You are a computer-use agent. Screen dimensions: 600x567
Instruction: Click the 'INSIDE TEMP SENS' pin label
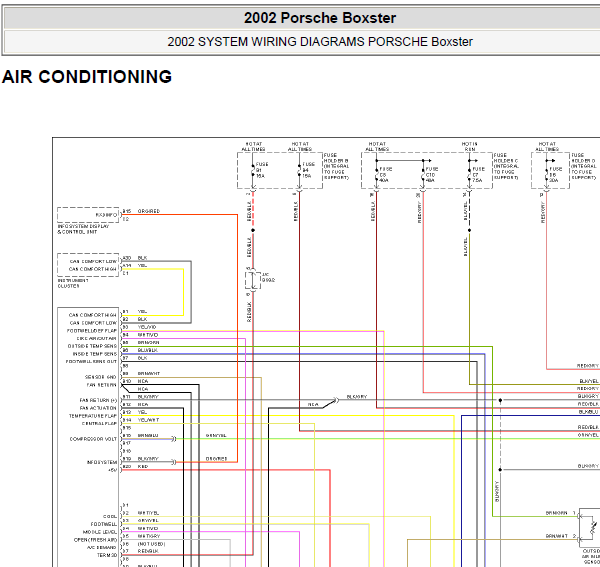95,354
